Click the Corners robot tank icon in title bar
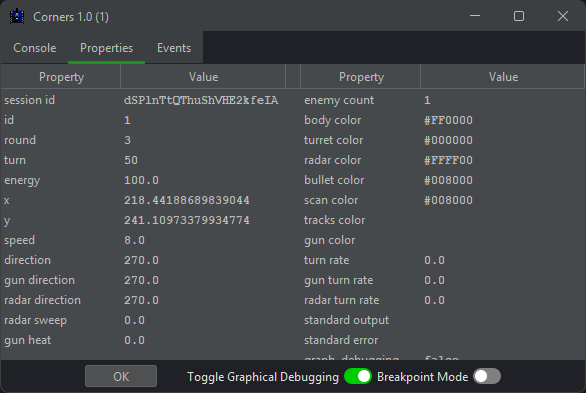 pos(17,17)
